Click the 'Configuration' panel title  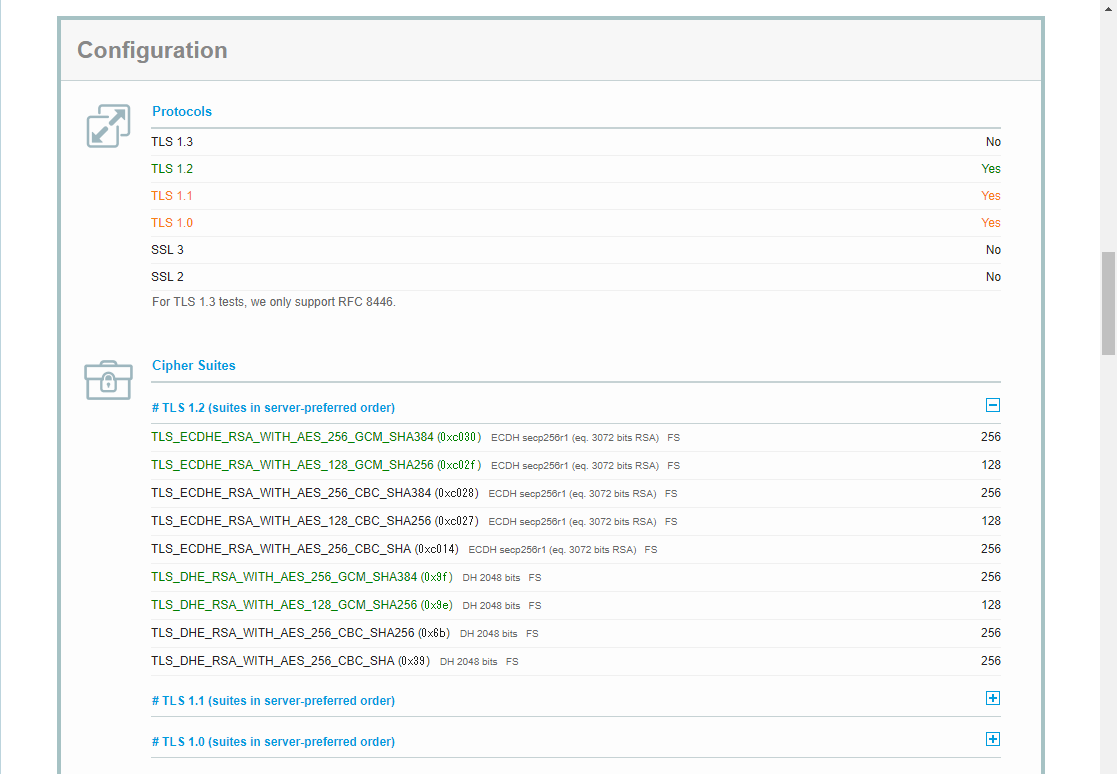[152, 50]
